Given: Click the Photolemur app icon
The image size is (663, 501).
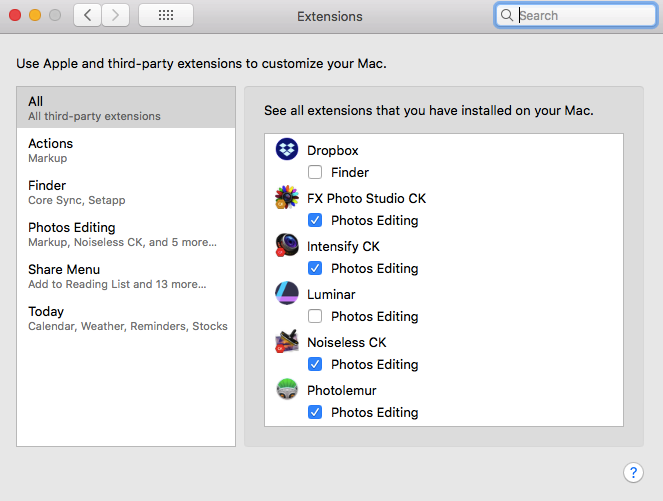Looking at the screenshot, I should tap(287, 389).
